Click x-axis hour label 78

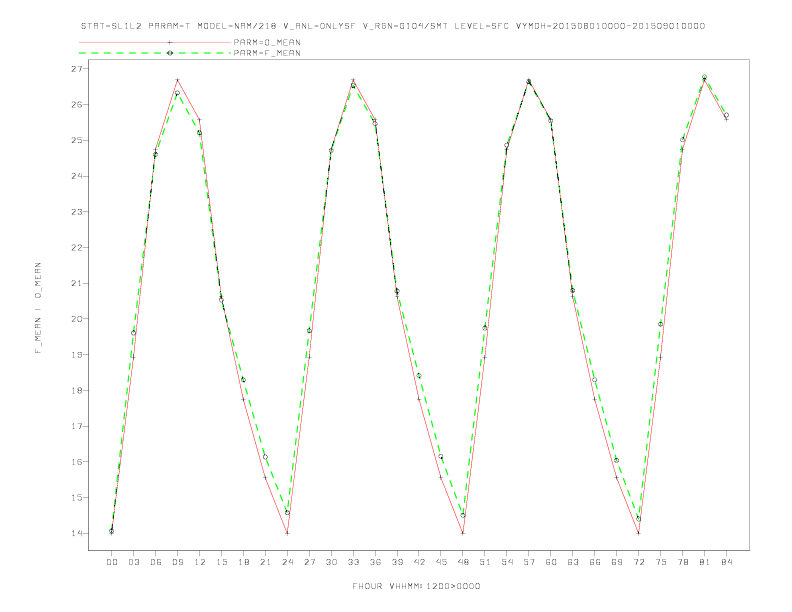(683, 562)
